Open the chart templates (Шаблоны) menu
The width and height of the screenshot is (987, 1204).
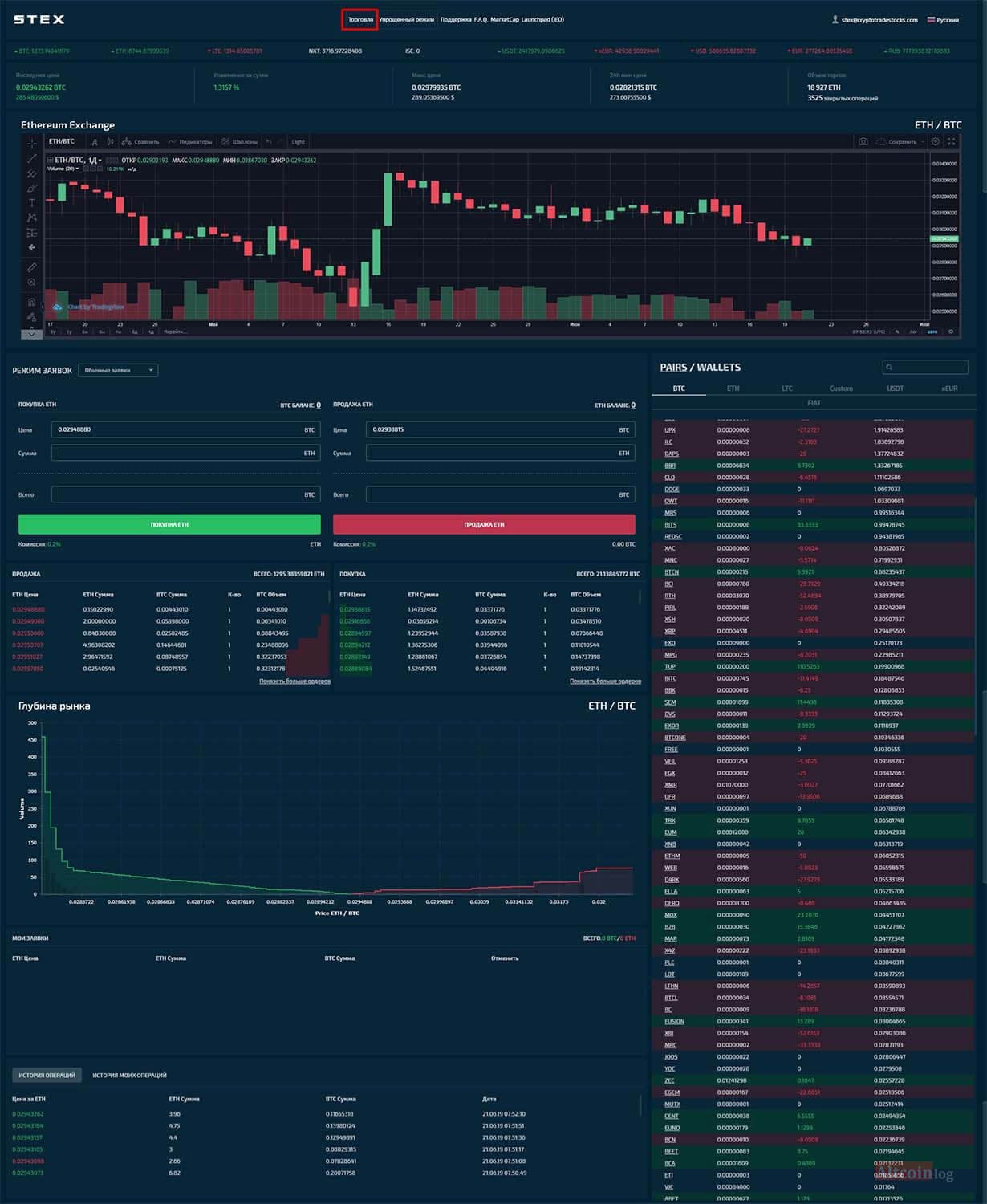239,142
